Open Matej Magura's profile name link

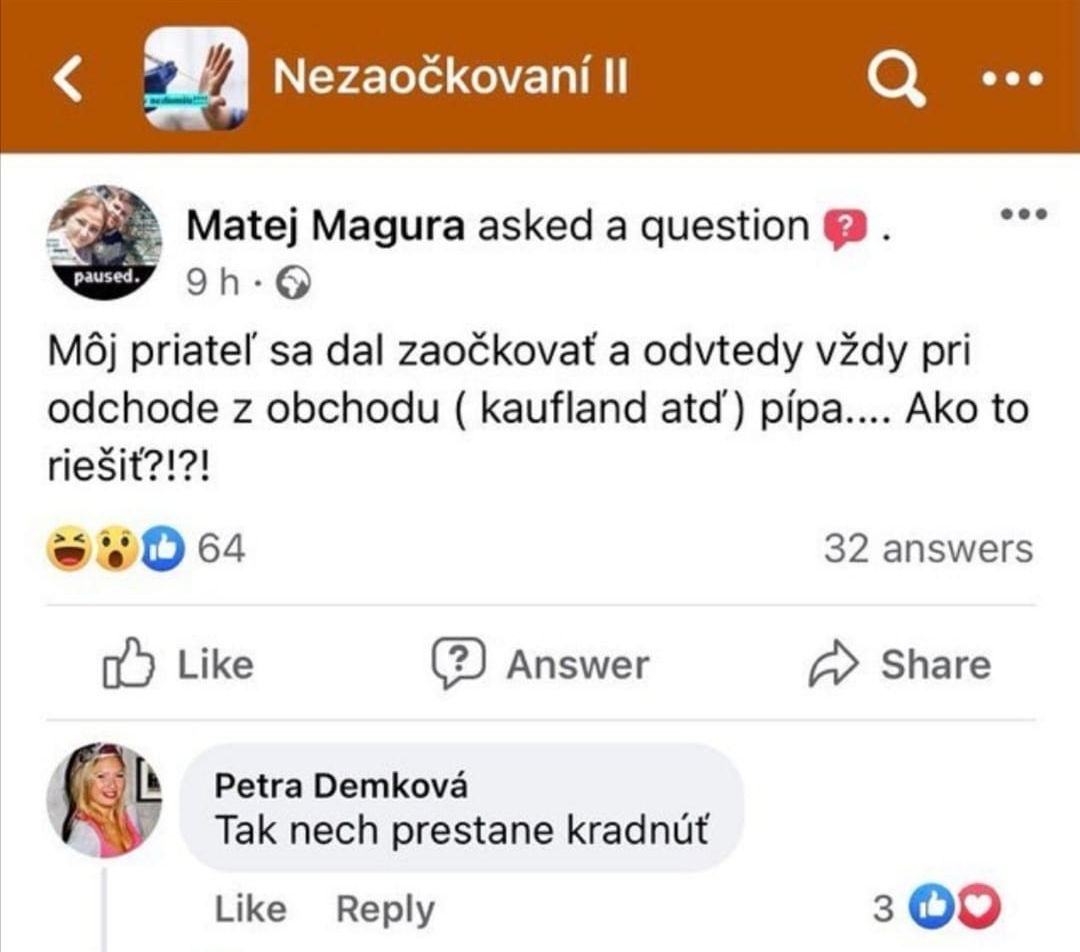click(326, 228)
